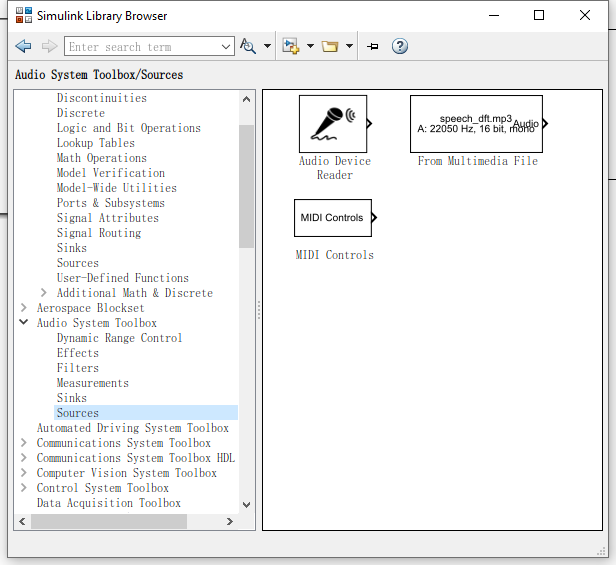The image size is (616, 565).
Task: Select Model-Wide Utilities library
Action: point(117,187)
